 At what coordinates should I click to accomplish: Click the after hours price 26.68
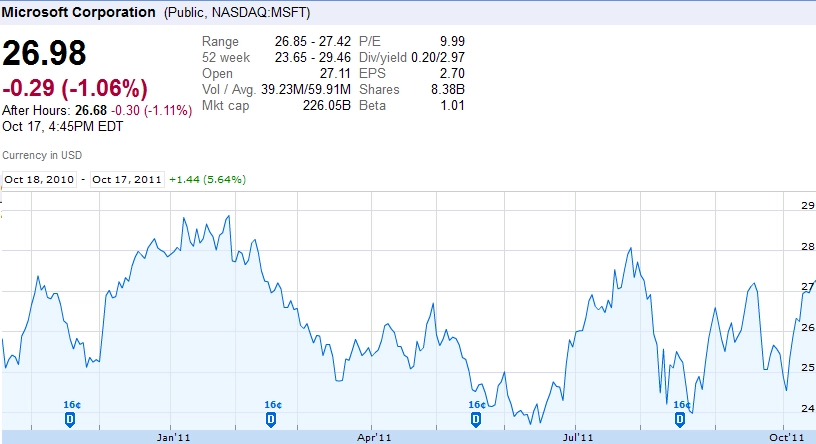(x=91, y=110)
